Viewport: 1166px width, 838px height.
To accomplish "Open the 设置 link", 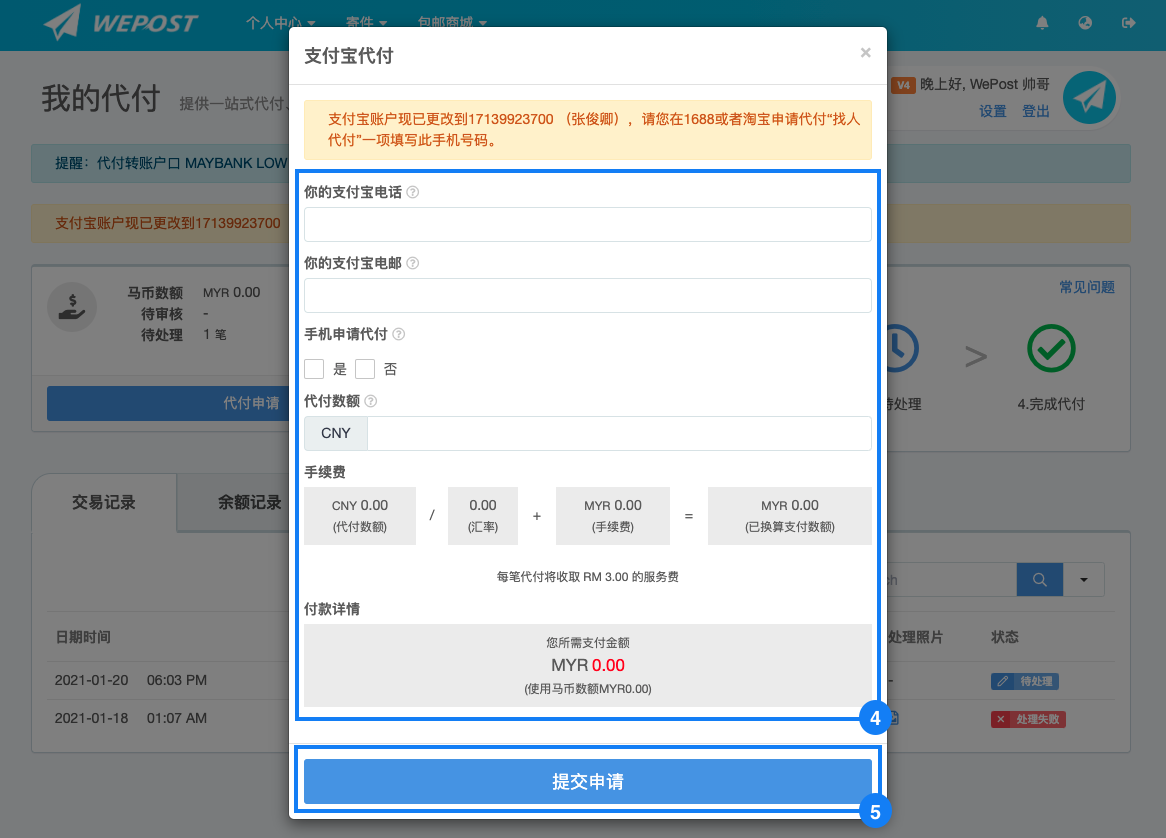I will pyautogui.click(x=992, y=112).
